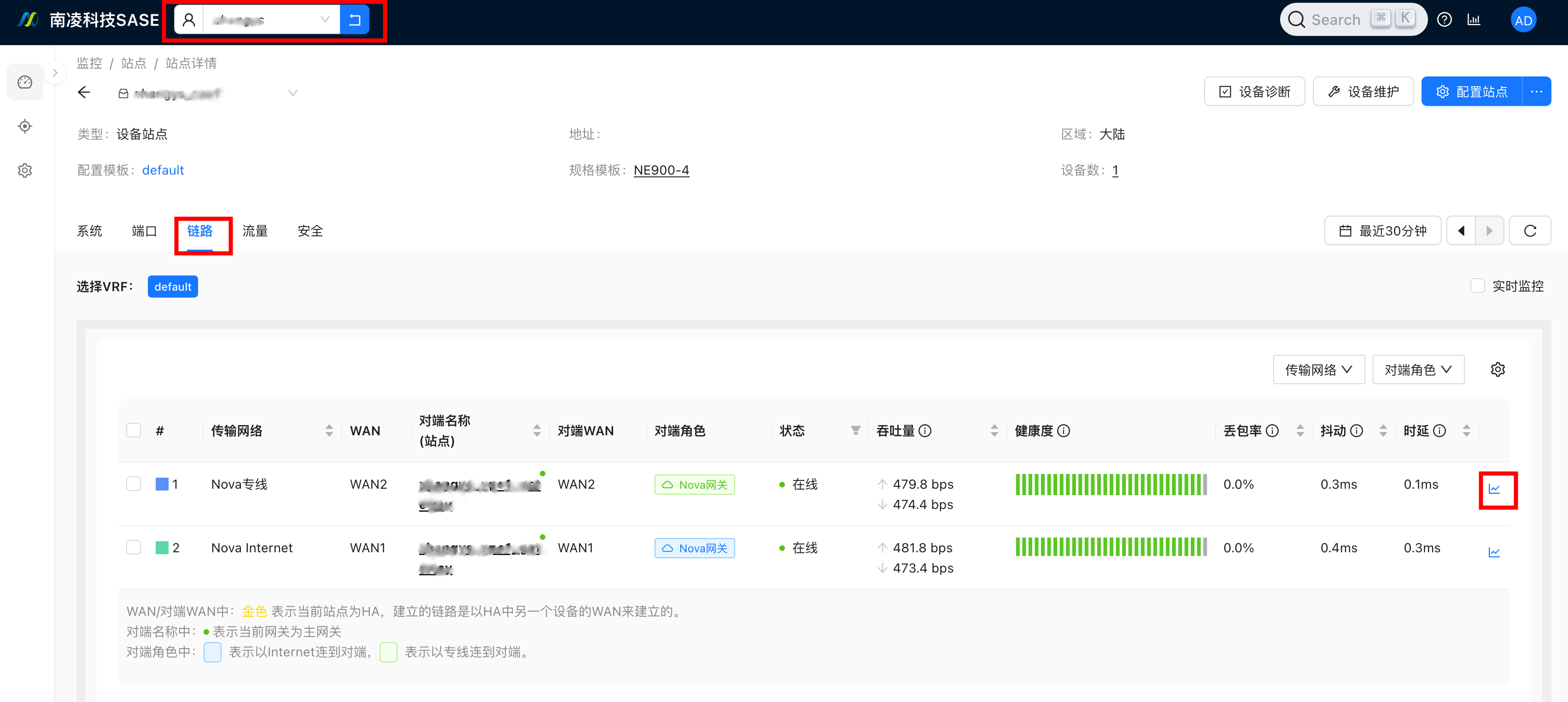The height and width of the screenshot is (702, 1568).
Task: Click the 配置站点 button
Action: click(1472, 92)
